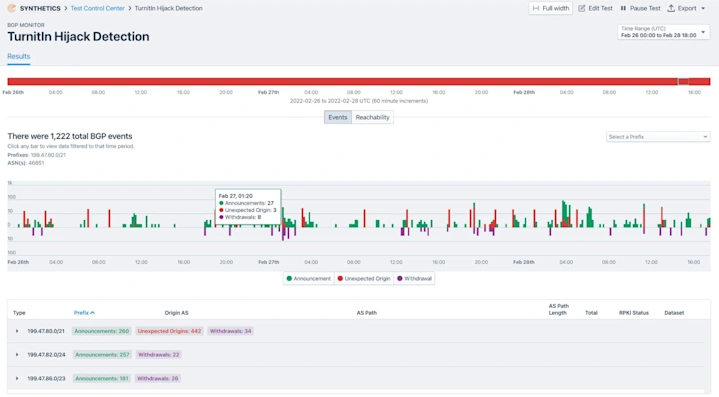Click the Type column header
This screenshot has width=719, height=397.
click(x=19, y=313)
